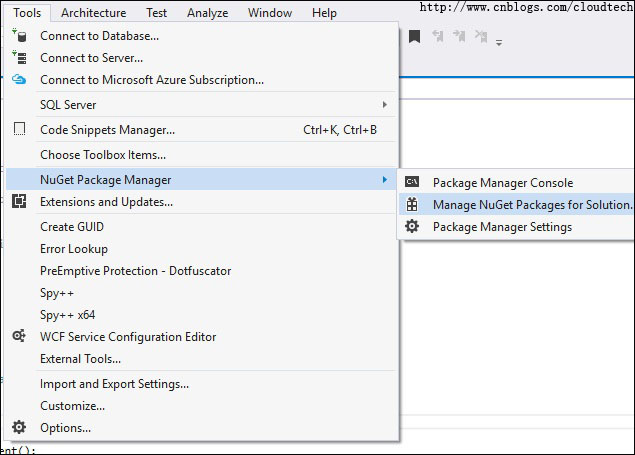The height and width of the screenshot is (455, 635).
Task: Click the Code Snippets Manager icon
Action: tap(19, 129)
